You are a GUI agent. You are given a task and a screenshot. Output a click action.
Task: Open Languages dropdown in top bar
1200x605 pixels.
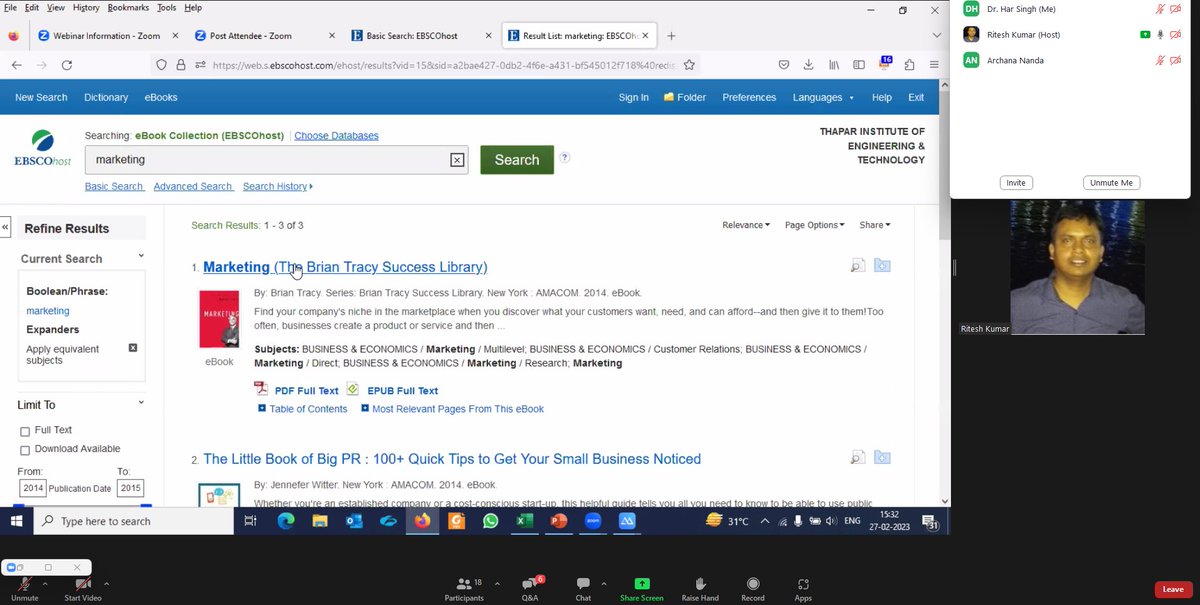click(x=824, y=98)
